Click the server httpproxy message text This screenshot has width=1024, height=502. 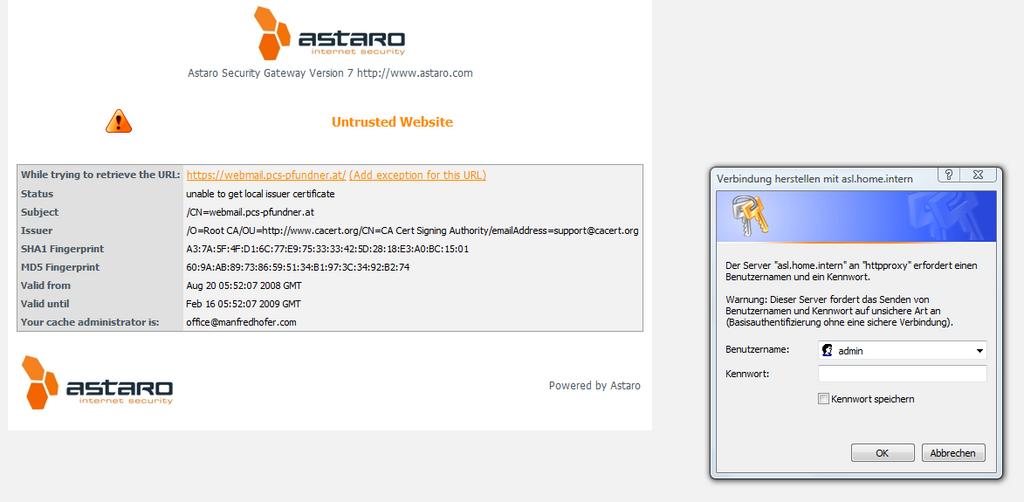tap(852, 272)
